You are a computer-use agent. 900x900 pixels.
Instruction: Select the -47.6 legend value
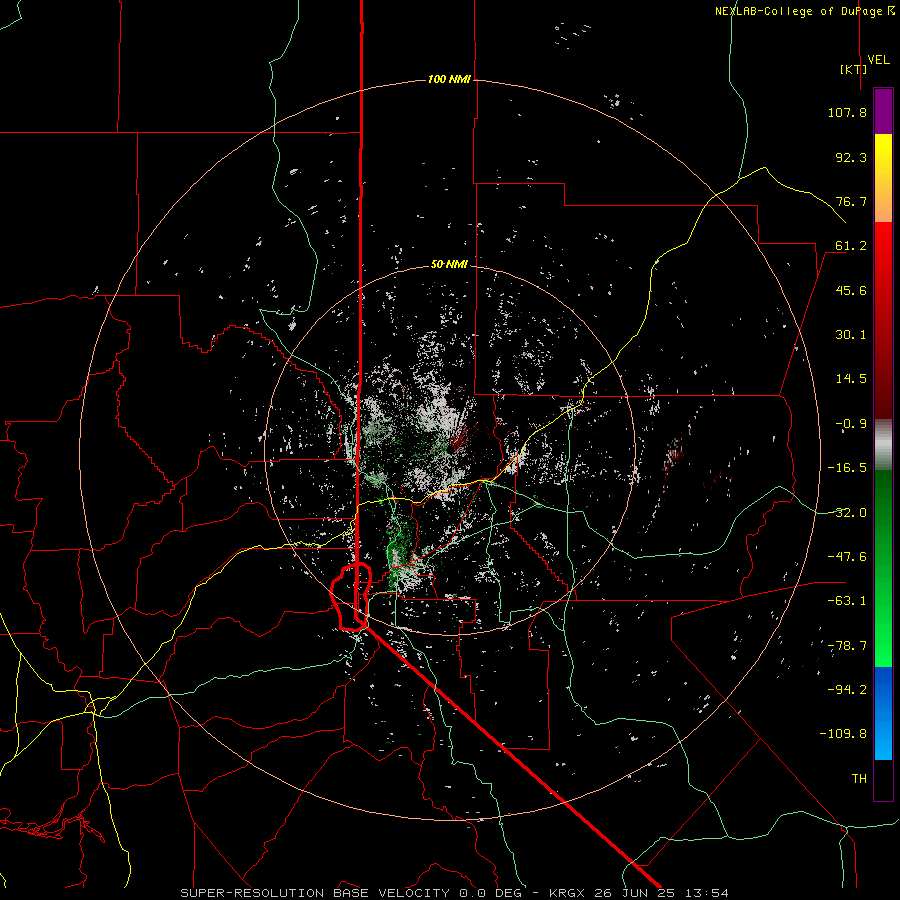tap(847, 557)
